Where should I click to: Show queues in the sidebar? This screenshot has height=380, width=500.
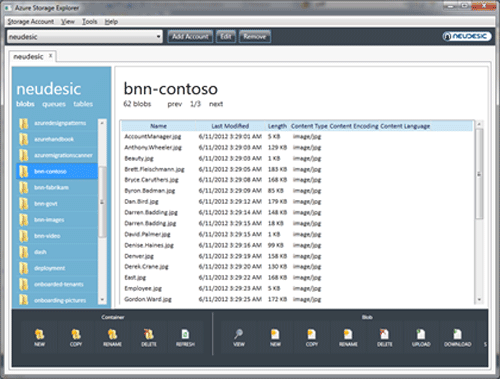click(x=54, y=104)
